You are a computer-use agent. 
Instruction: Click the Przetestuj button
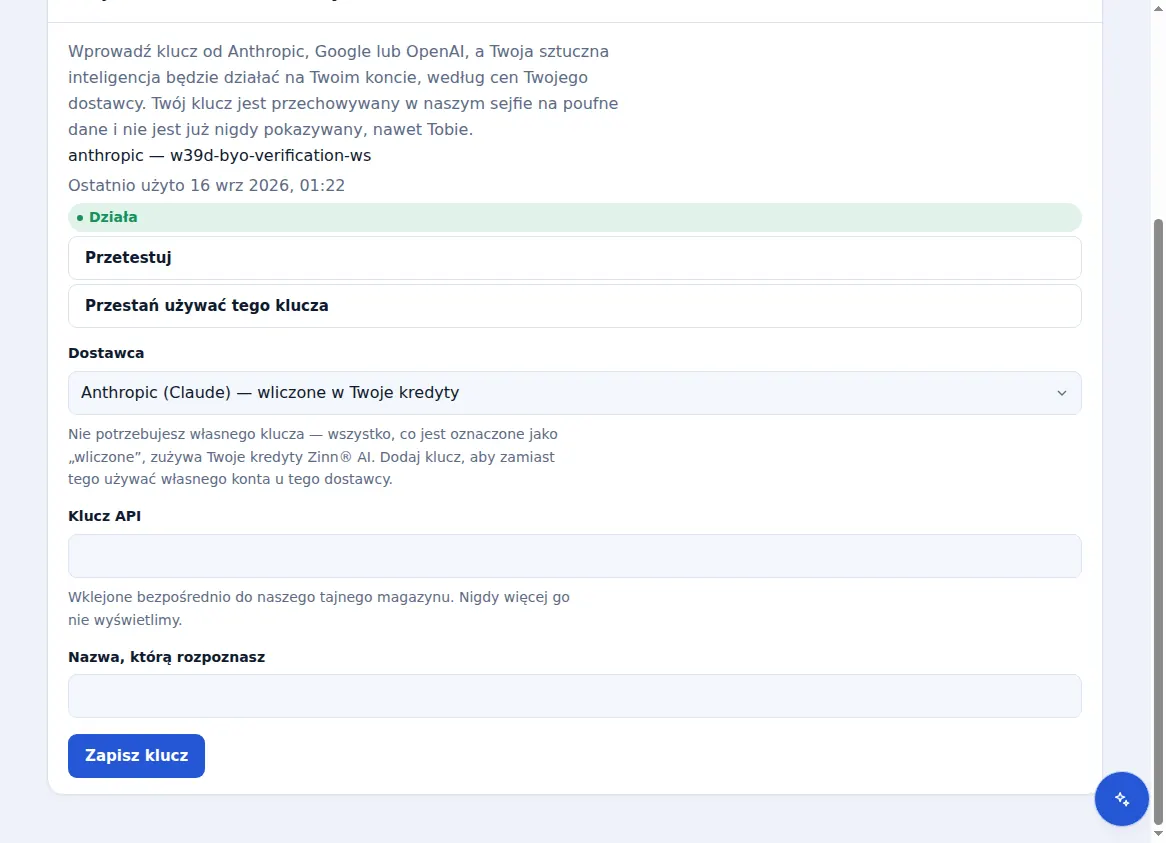click(x=574, y=258)
